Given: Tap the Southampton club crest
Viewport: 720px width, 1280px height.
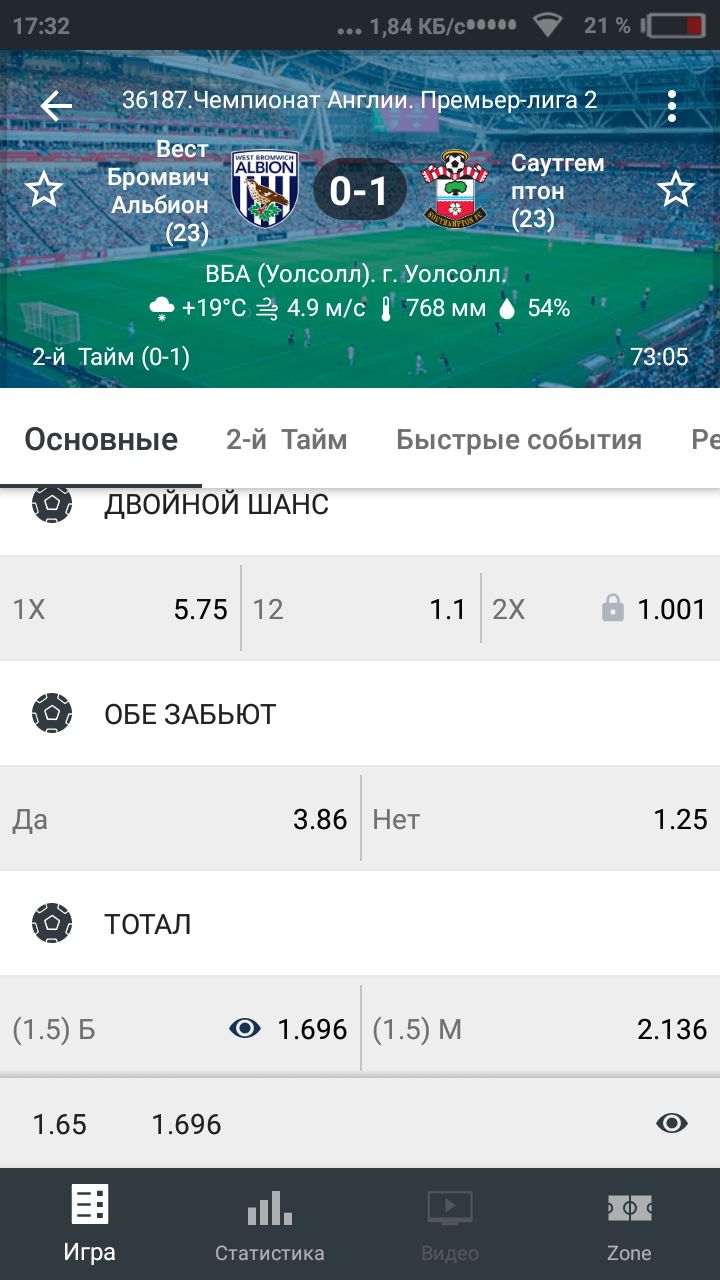Looking at the screenshot, I should [455, 189].
